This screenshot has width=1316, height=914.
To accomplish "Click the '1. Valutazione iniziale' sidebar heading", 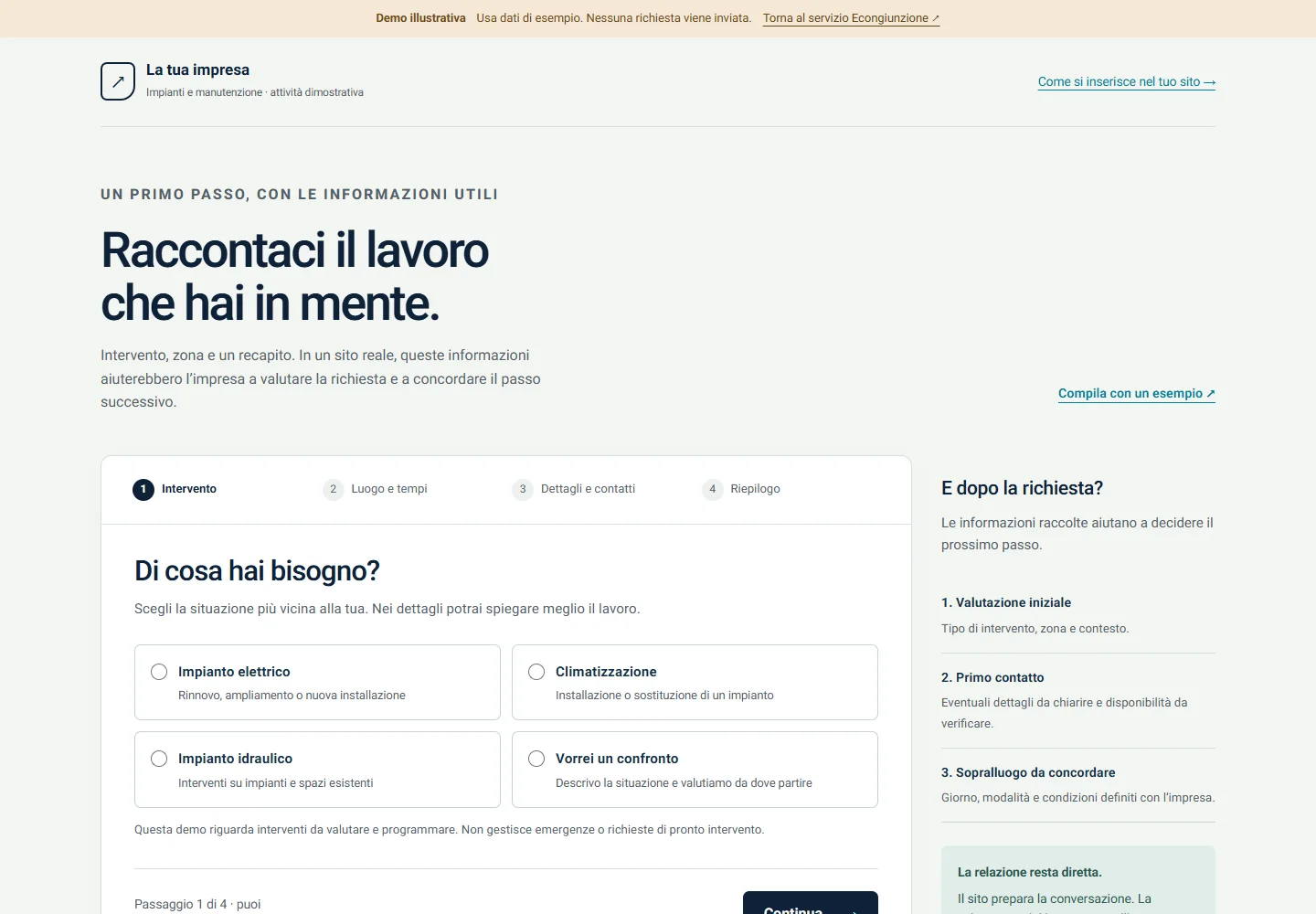I will (1006, 602).
